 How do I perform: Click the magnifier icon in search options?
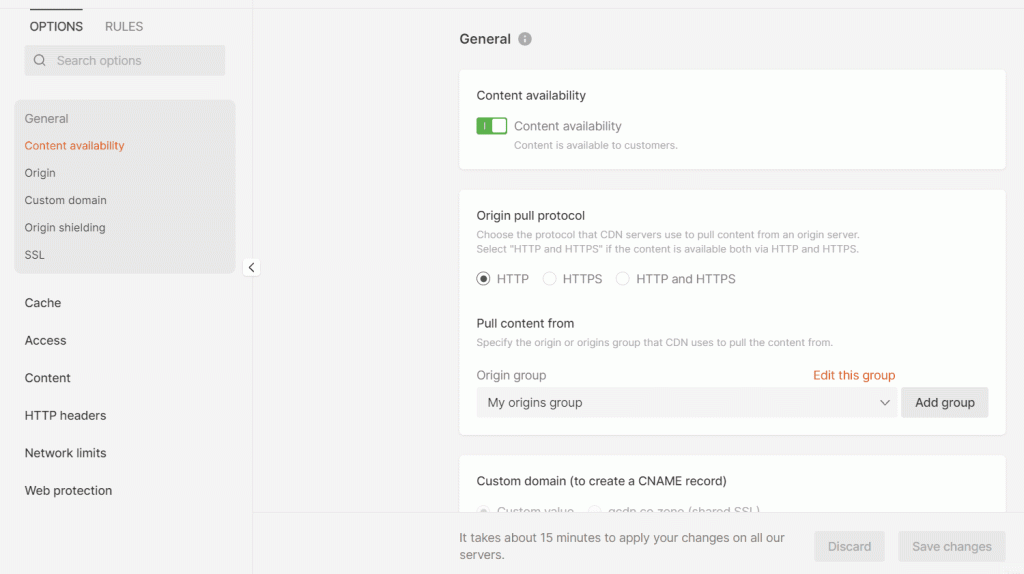click(x=40, y=61)
